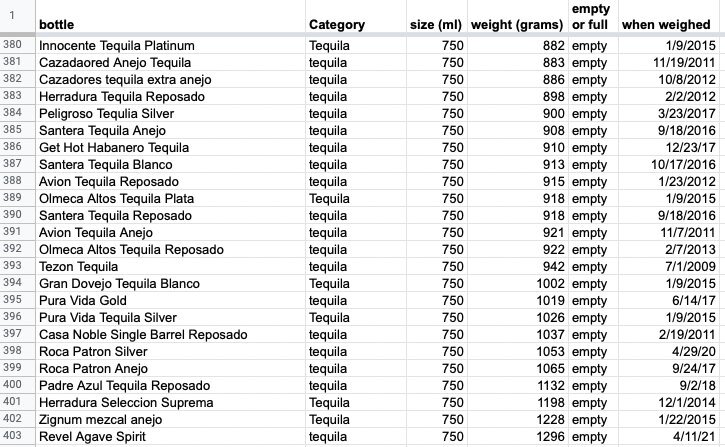The height and width of the screenshot is (447, 725).
Task: Click the "weight (grams)" header cell
Action: 517,24
